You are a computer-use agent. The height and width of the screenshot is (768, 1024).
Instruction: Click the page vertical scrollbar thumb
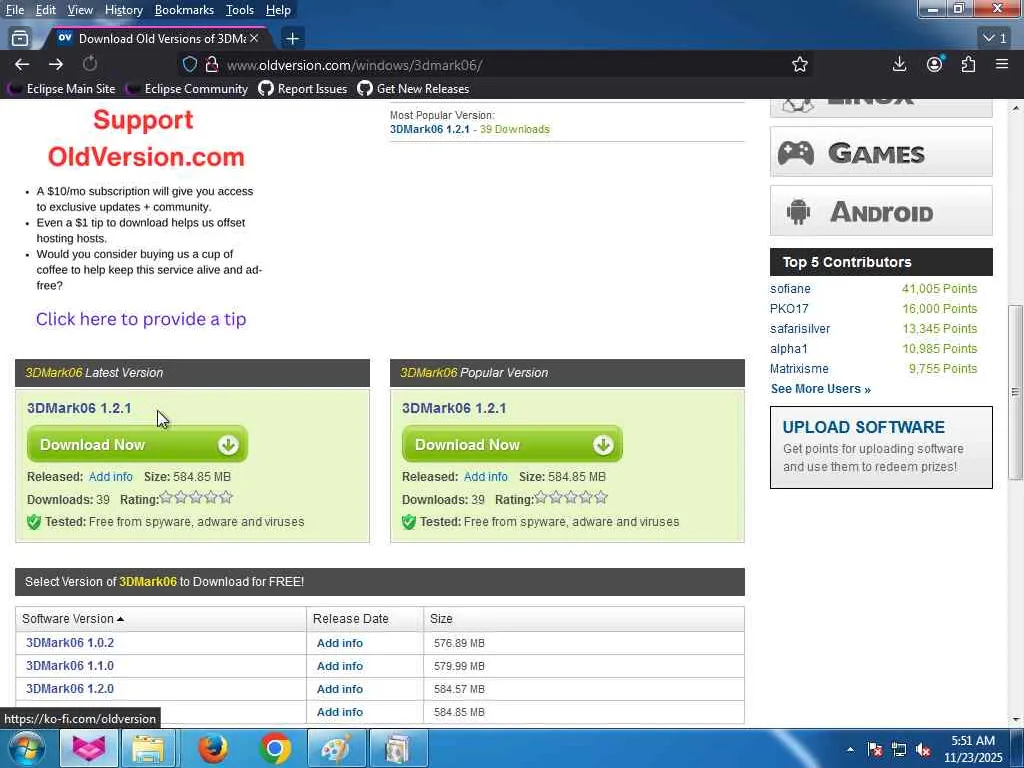1015,392
